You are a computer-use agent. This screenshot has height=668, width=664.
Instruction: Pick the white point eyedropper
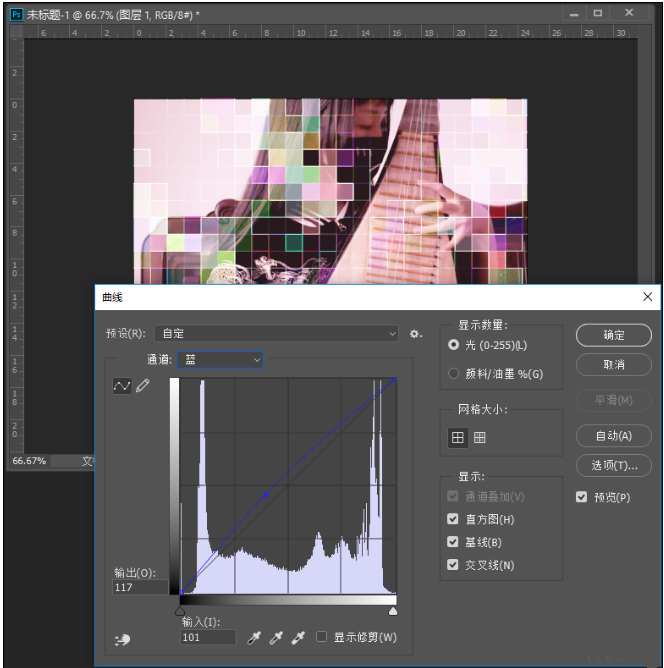(298, 638)
